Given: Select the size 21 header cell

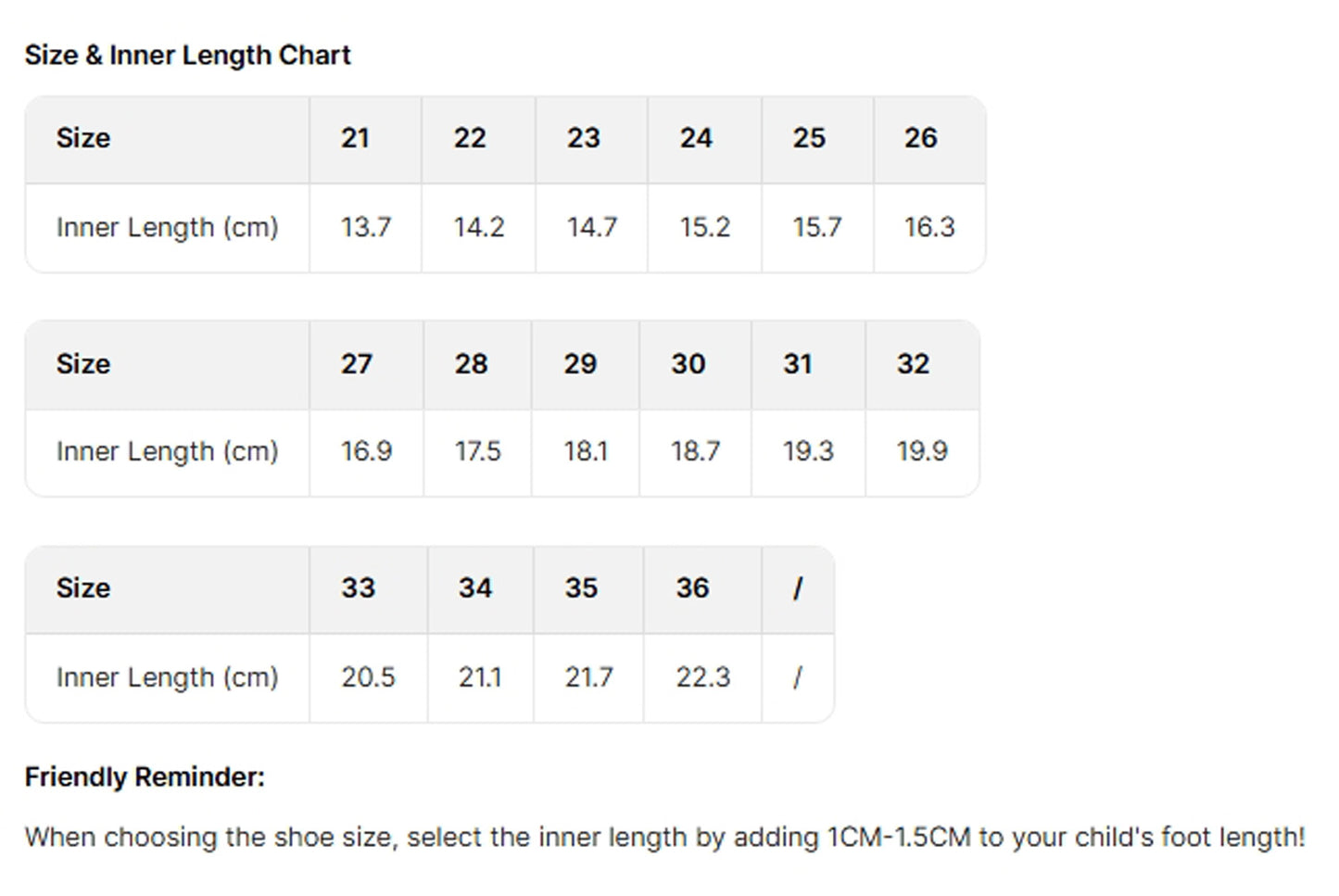Looking at the screenshot, I should tap(355, 138).
